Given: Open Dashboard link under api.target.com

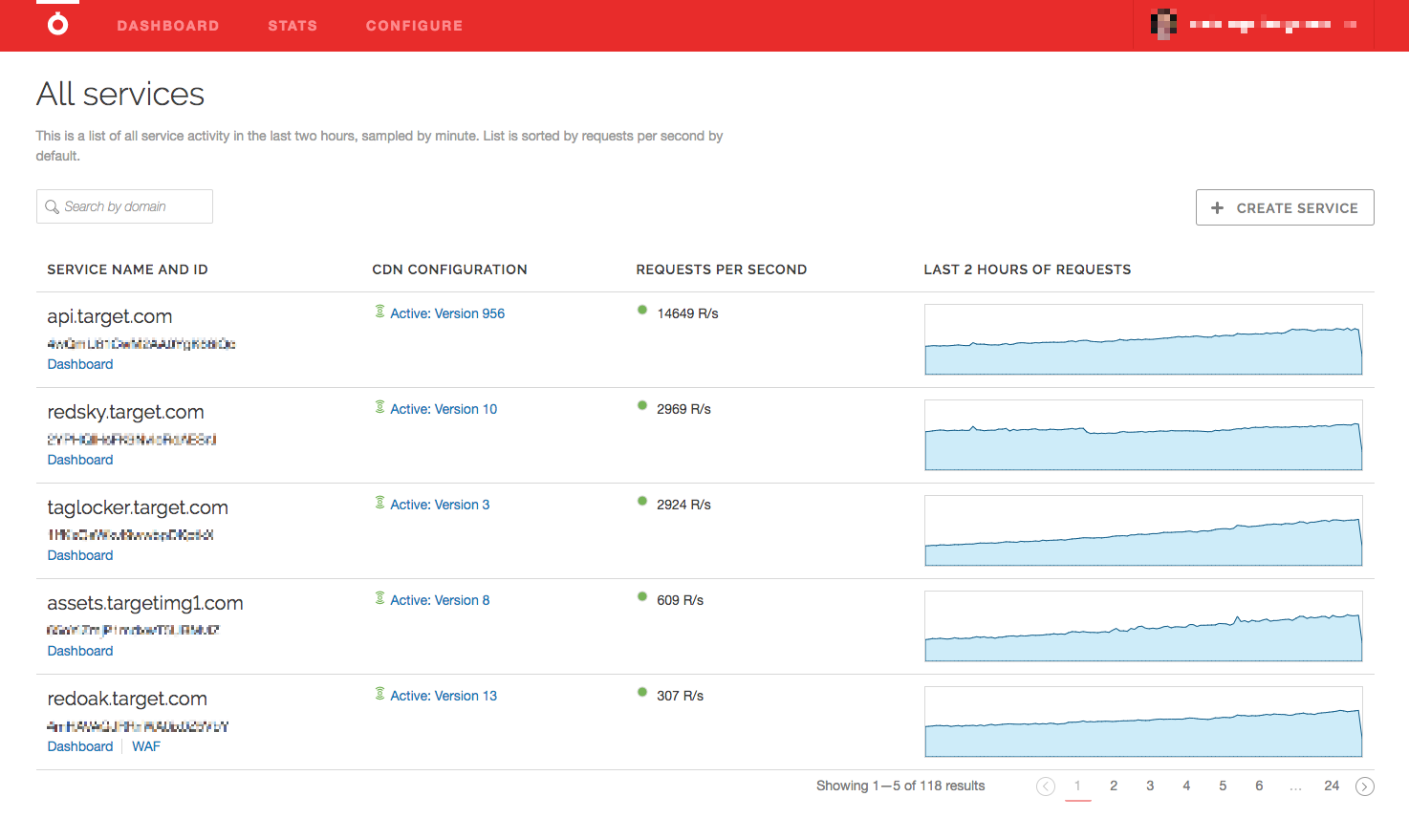Looking at the screenshot, I should (80, 364).
